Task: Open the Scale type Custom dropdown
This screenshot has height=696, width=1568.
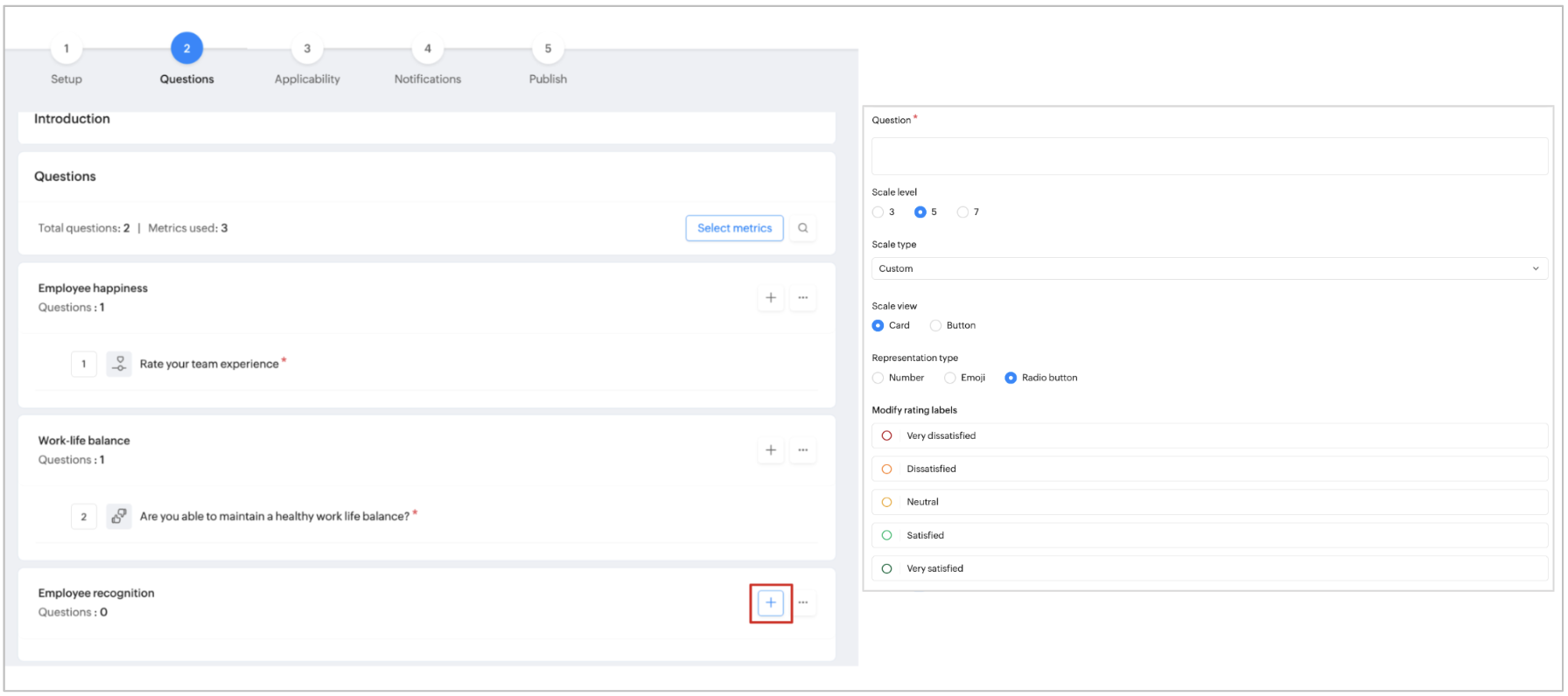Action: tap(1208, 268)
